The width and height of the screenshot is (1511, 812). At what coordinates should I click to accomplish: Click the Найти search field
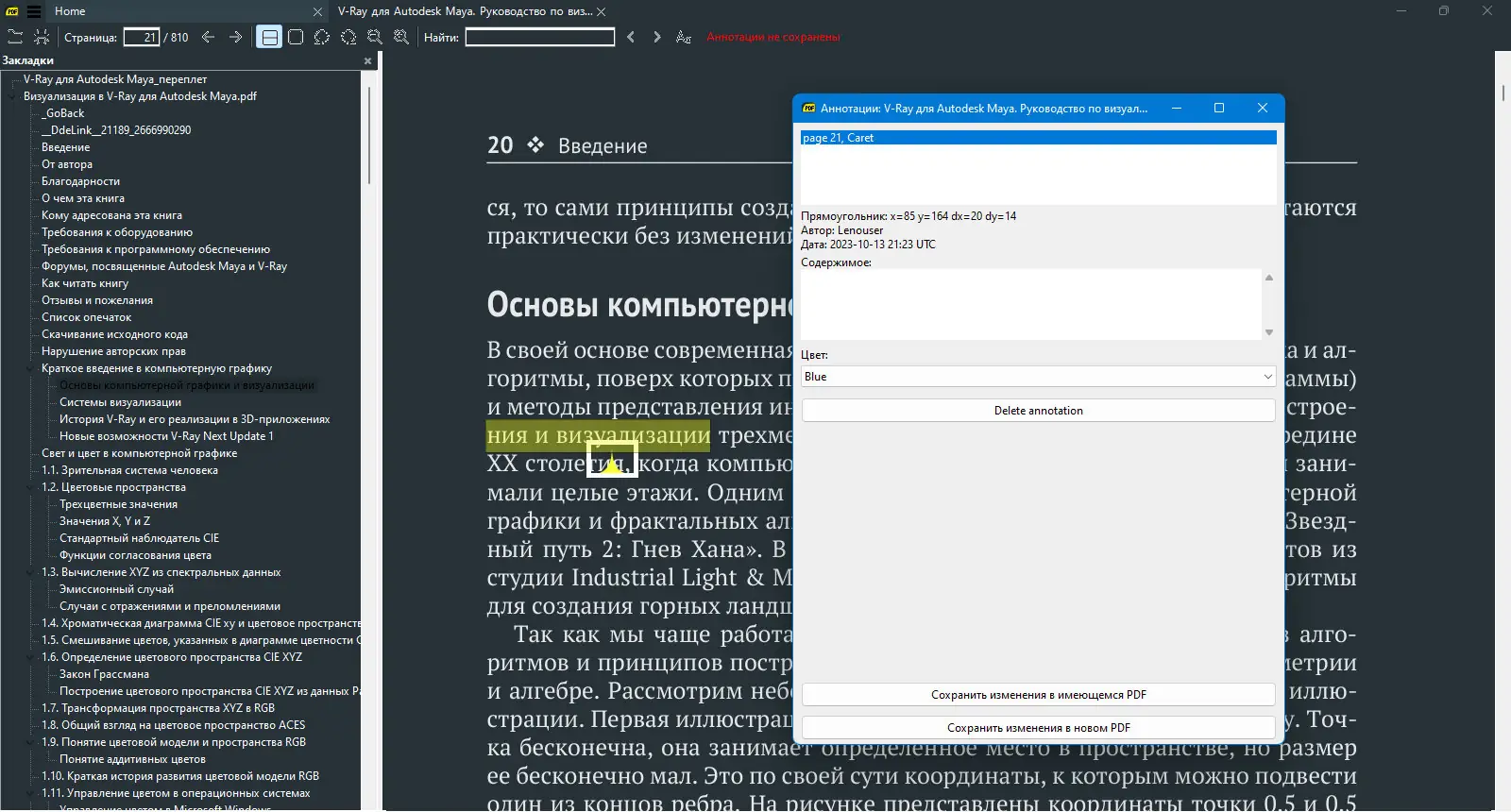click(x=540, y=37)
